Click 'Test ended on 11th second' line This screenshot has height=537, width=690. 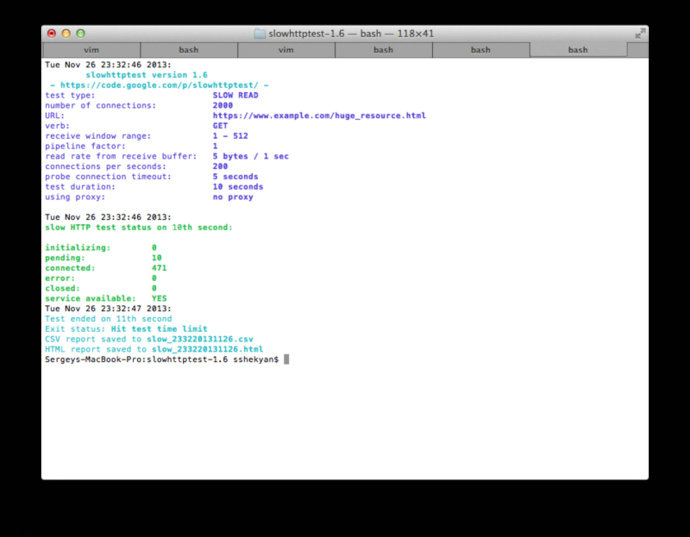[x=108, y=319]
